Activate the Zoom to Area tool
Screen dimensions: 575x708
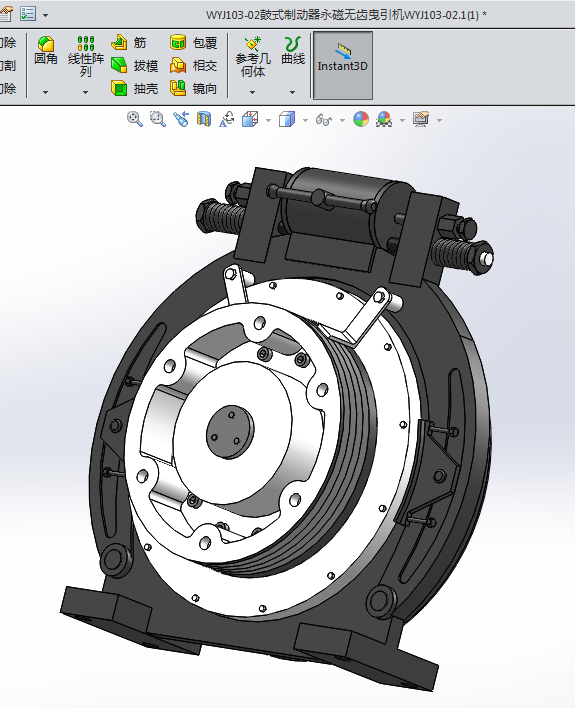pyautogui.click(x=158, y=119)
